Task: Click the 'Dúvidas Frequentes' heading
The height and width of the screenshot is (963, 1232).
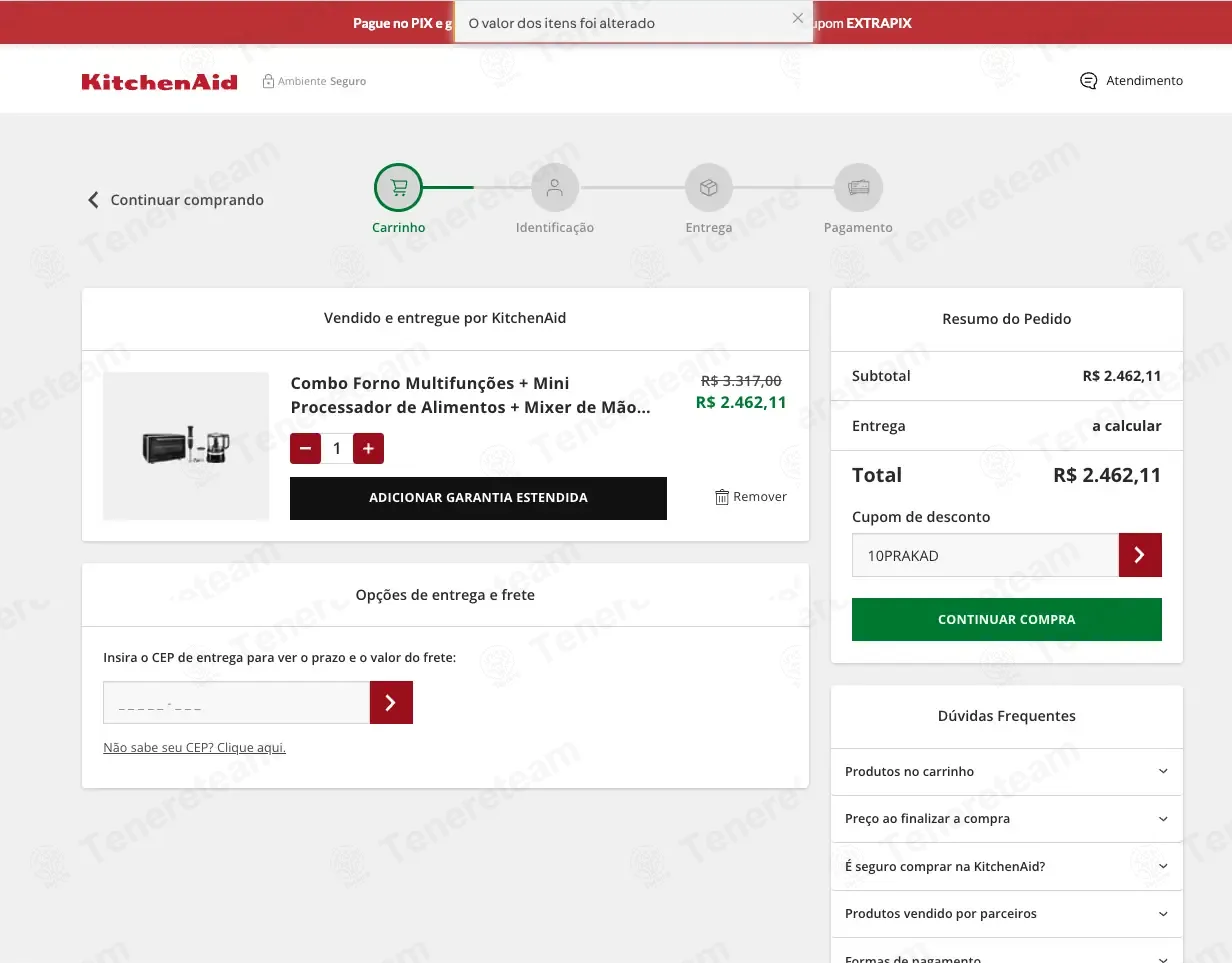Action: click(1007, 716)
